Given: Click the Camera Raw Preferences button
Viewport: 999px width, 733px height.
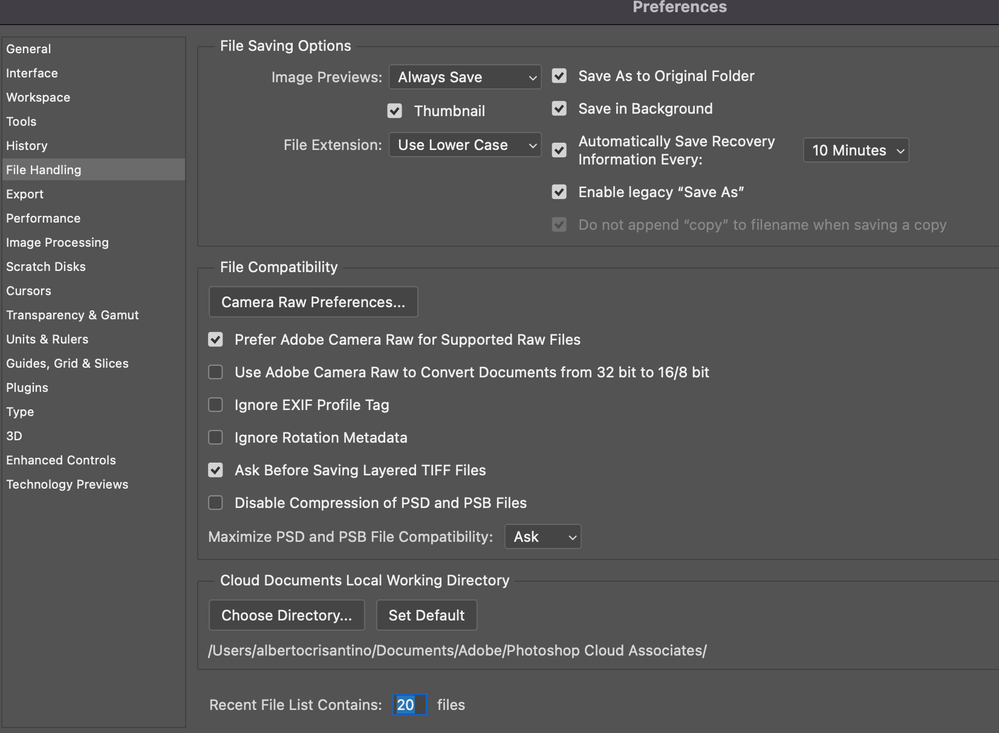Looking at the screenshot, I should 313,302.
